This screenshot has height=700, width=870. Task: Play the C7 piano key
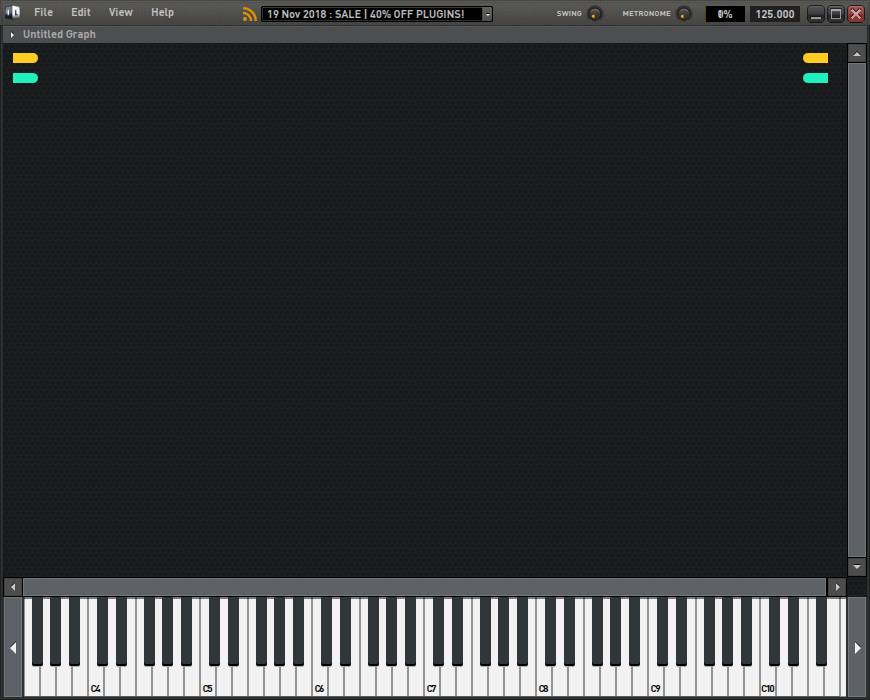[x=432, y=683]
